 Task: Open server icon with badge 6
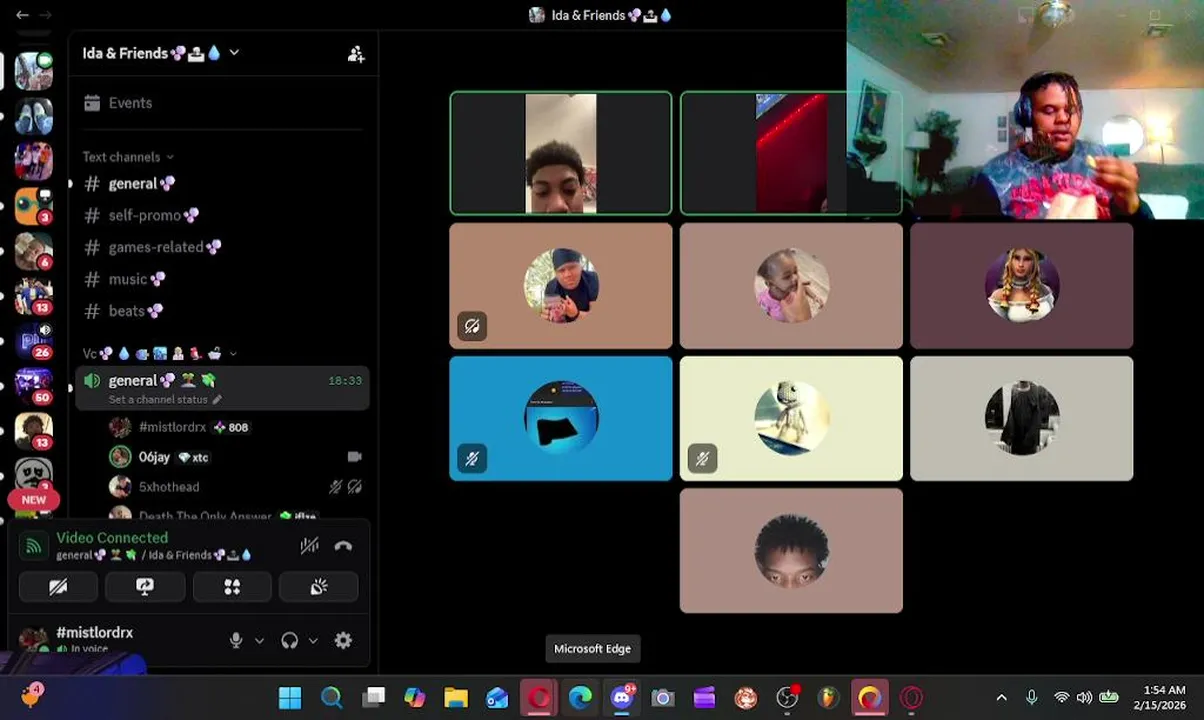[x=34, y=251]
